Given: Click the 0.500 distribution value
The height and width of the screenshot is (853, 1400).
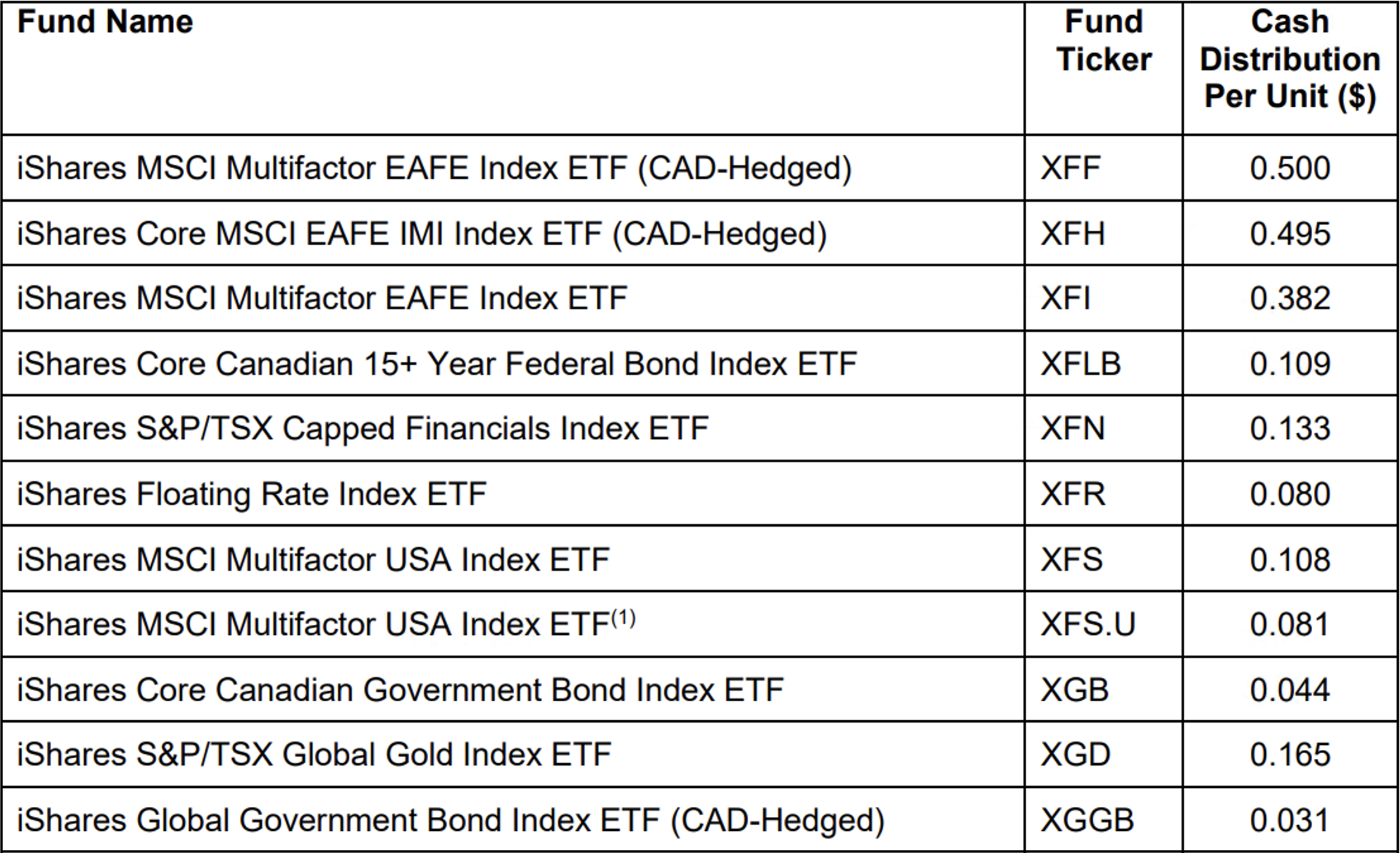Looking at the screenshot, I should point(1290,168).
